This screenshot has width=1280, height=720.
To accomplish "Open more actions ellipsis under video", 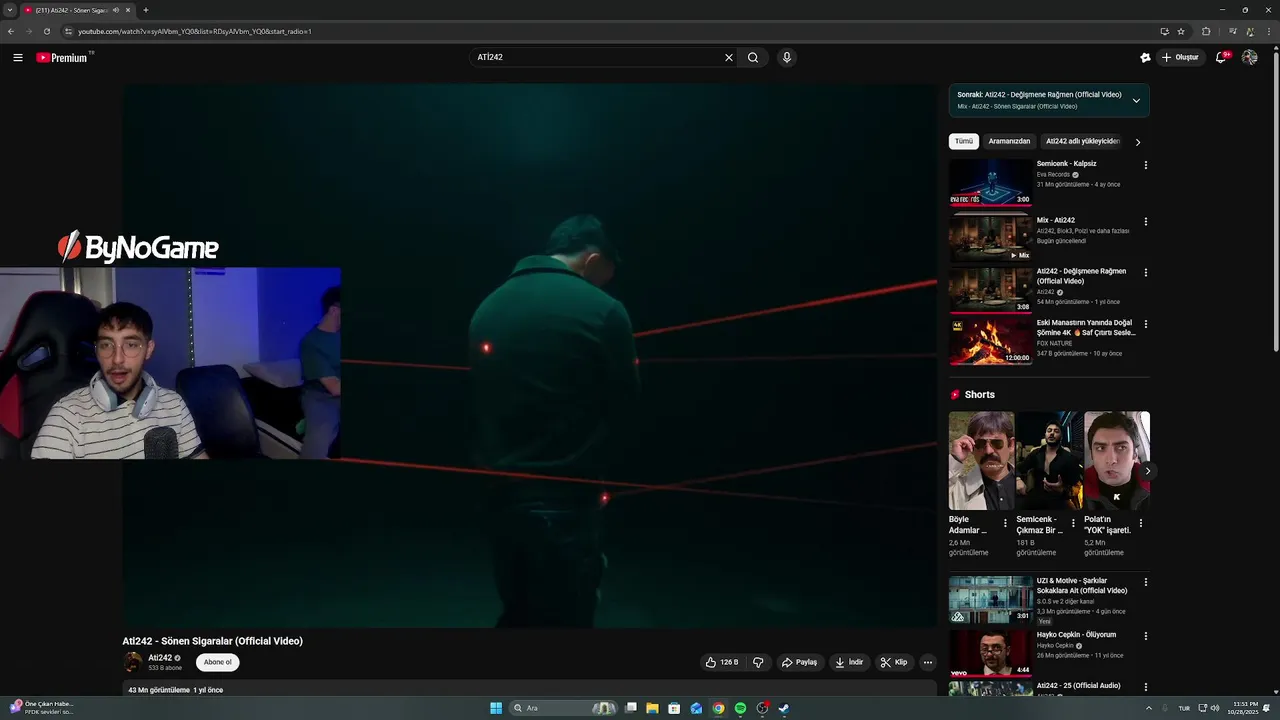I will 927,662.
